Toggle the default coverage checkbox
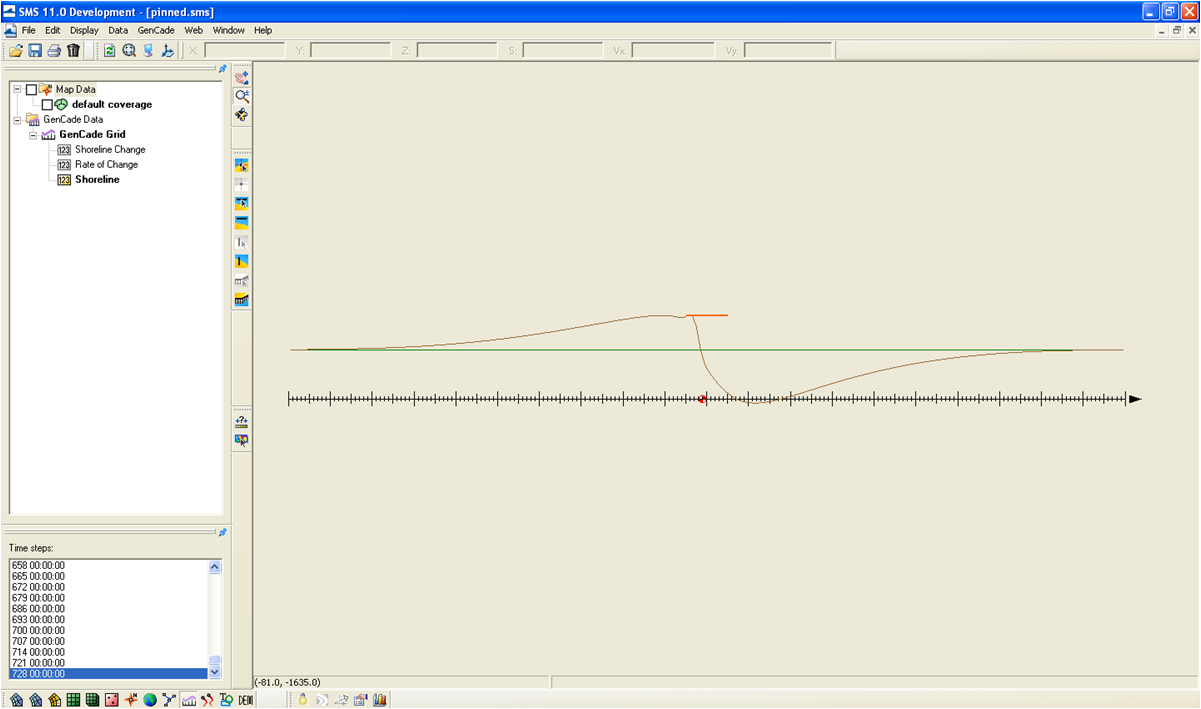 click(x=47, y=105)
